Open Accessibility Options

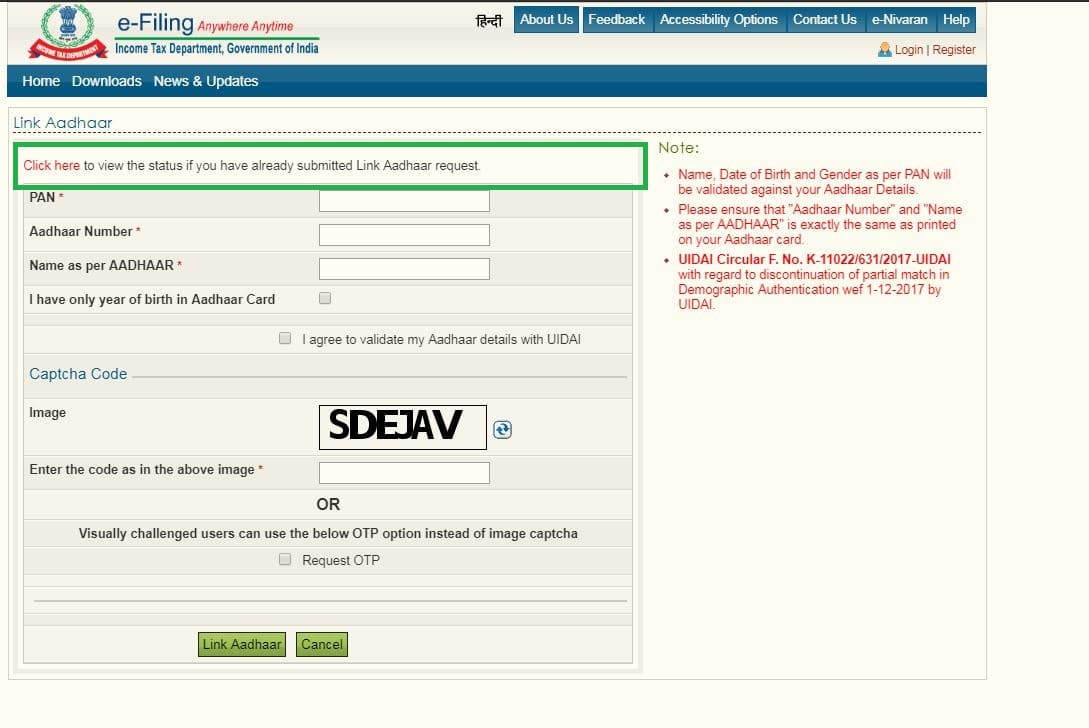pyautogui.click(x=719, y=19)
